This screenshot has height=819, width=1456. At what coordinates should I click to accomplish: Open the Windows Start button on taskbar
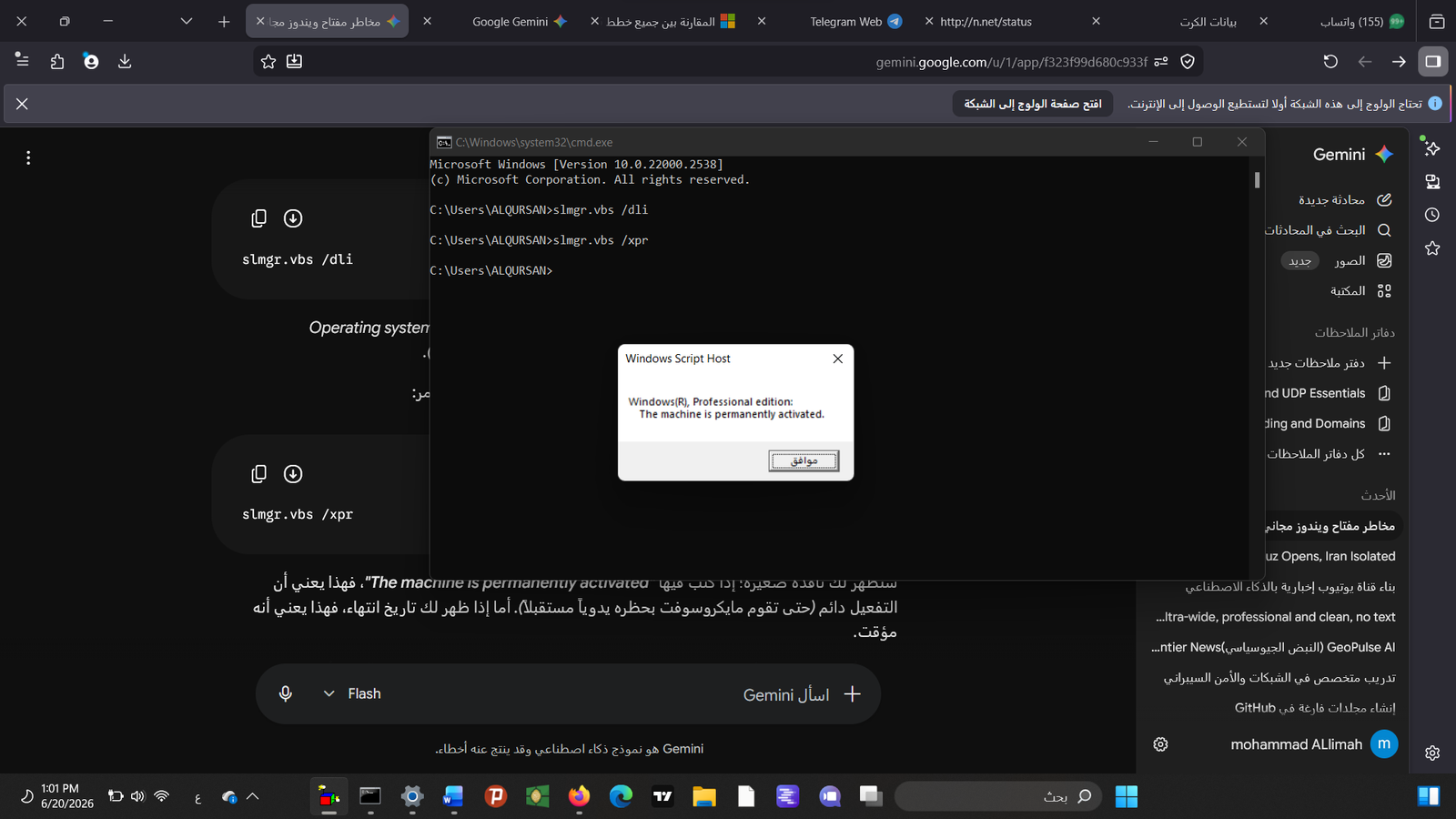point(1127,796)
